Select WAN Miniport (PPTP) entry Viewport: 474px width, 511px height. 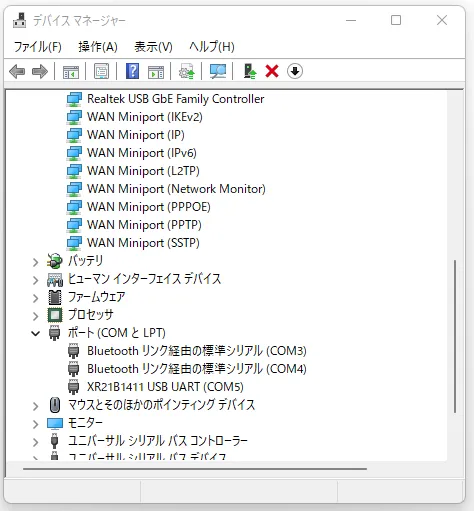[x=144, y=225]
